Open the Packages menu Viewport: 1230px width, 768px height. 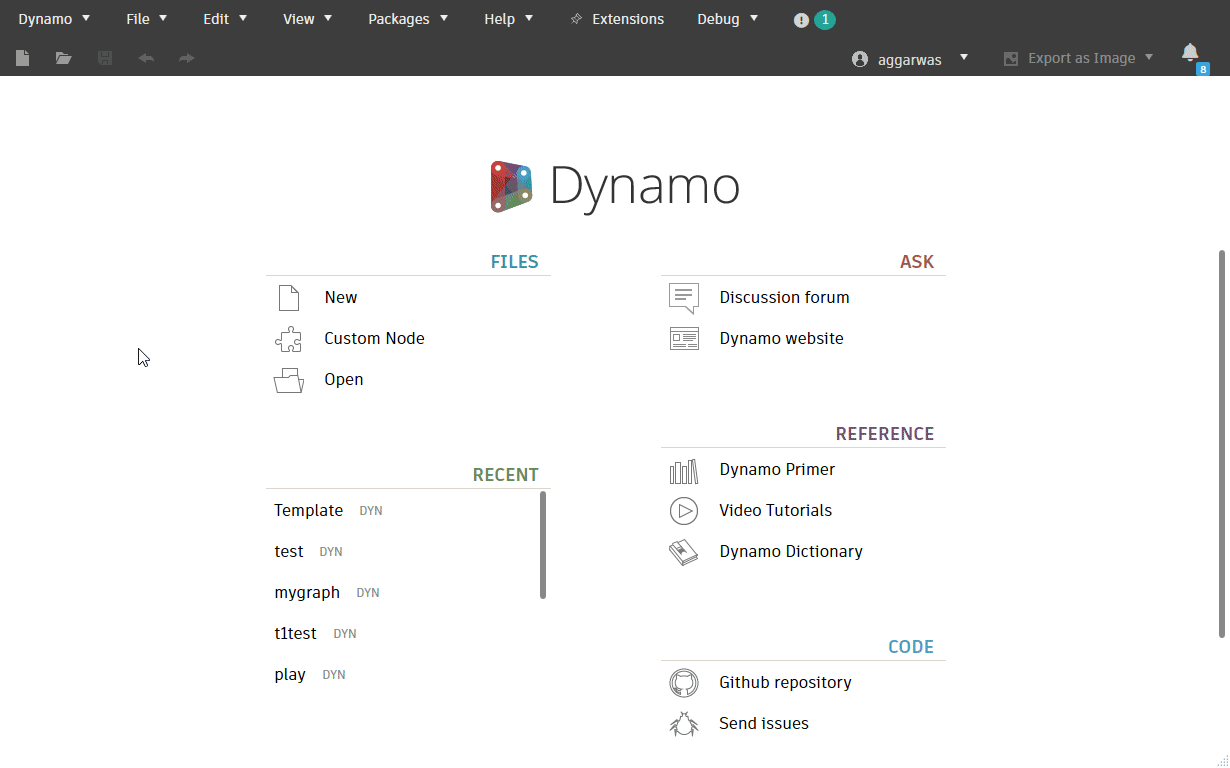pos(408,19)
